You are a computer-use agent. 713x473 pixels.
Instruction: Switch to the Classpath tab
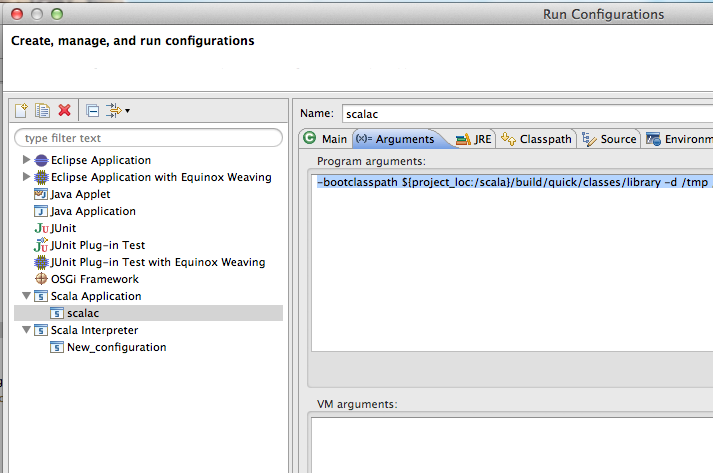pyautogui.click(x=537, y=139)
